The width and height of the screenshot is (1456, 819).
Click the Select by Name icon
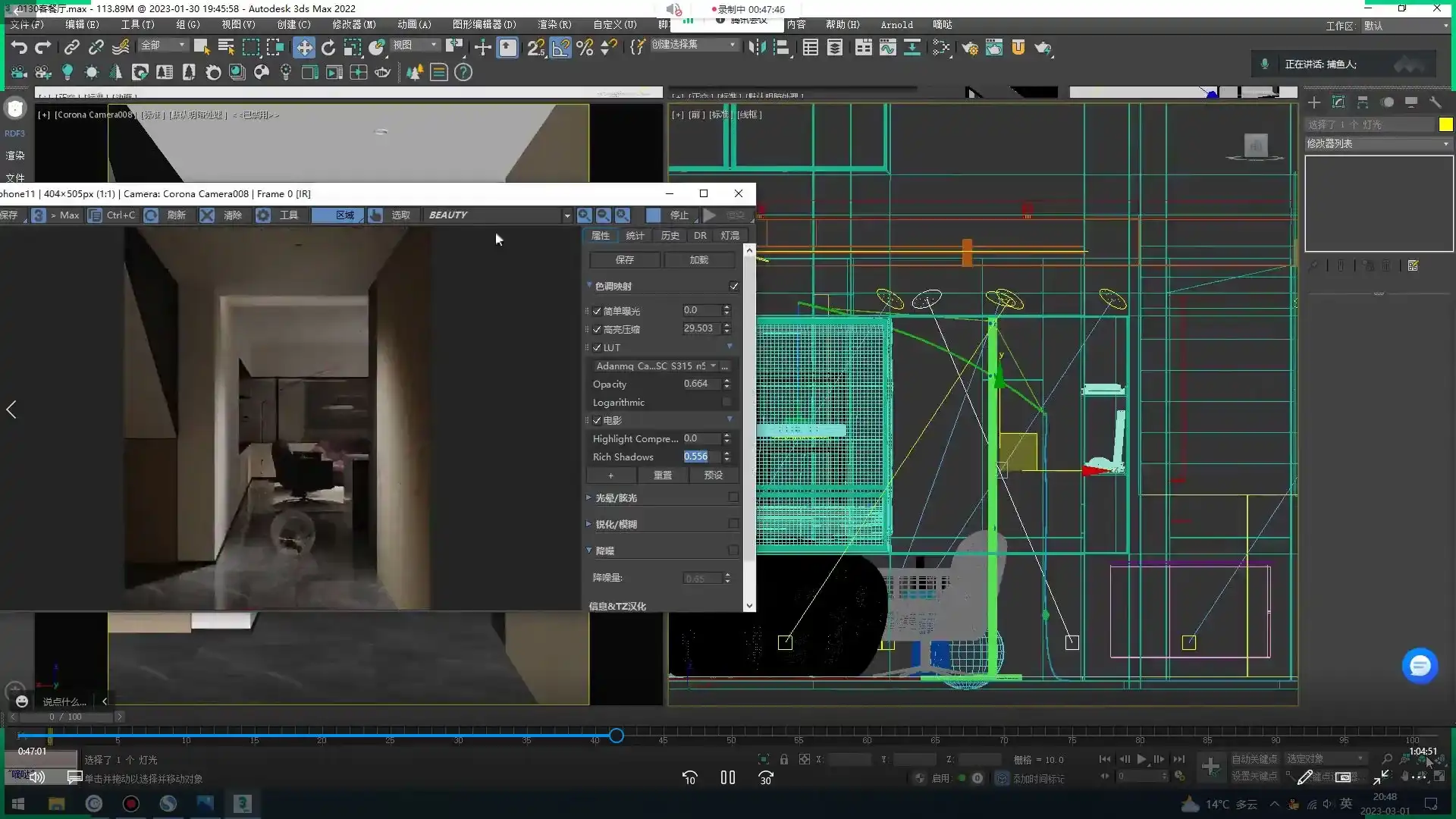pos(226,48)
